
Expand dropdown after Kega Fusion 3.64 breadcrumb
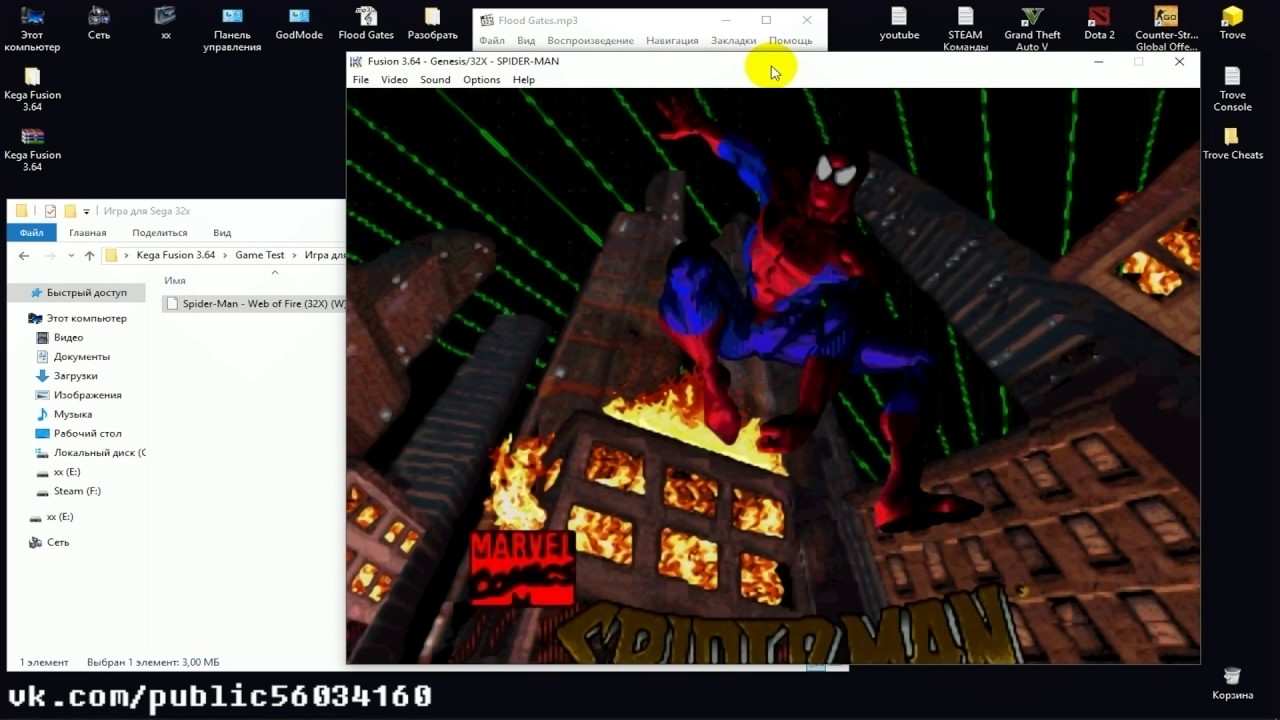point(225,255)
